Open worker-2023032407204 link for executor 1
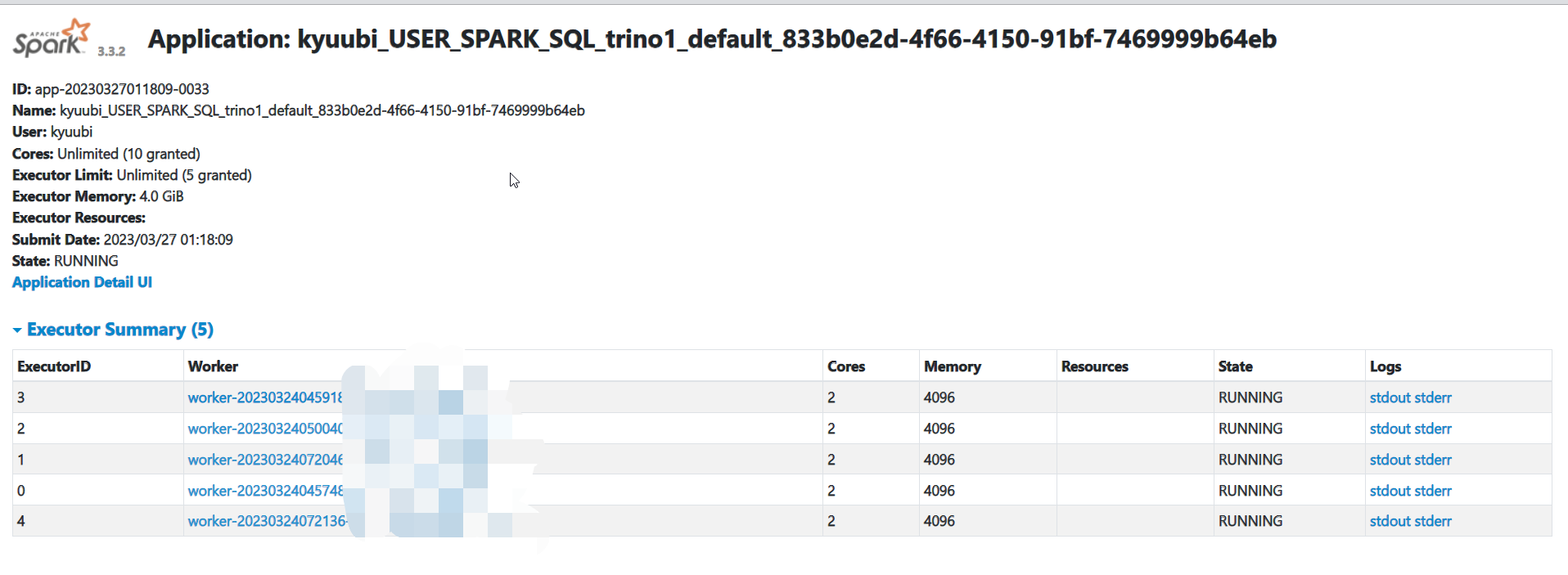The image size is (1568, 575). [x=265, y=460]
